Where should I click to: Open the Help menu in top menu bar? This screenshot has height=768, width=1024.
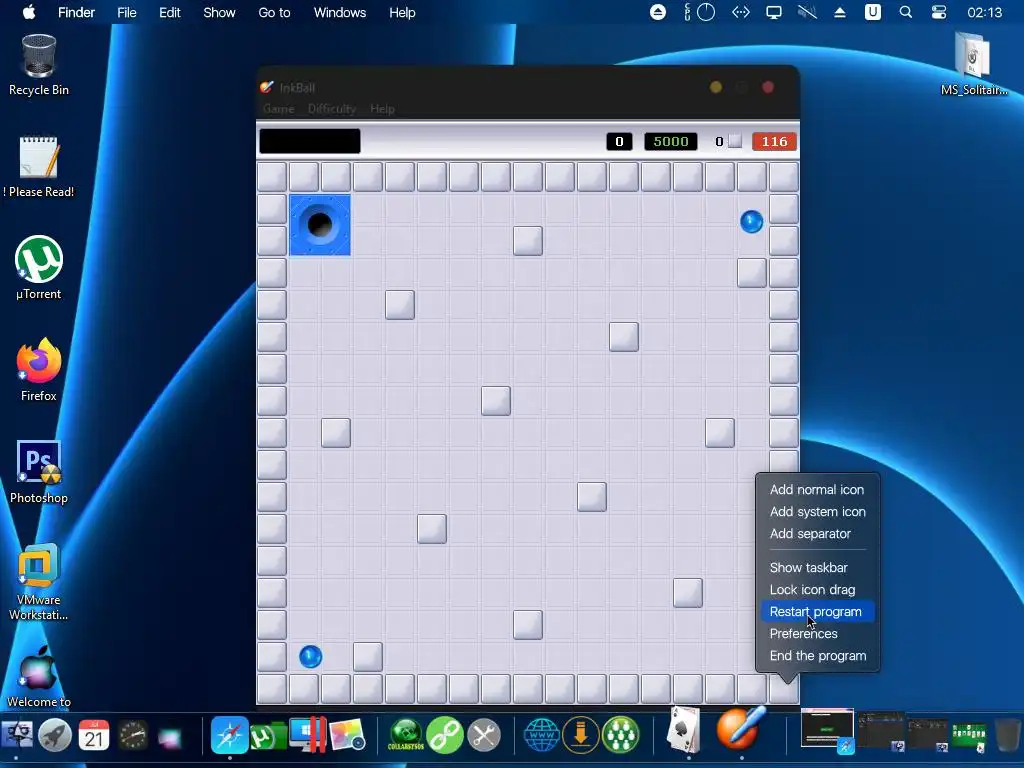tap(402, 12)
